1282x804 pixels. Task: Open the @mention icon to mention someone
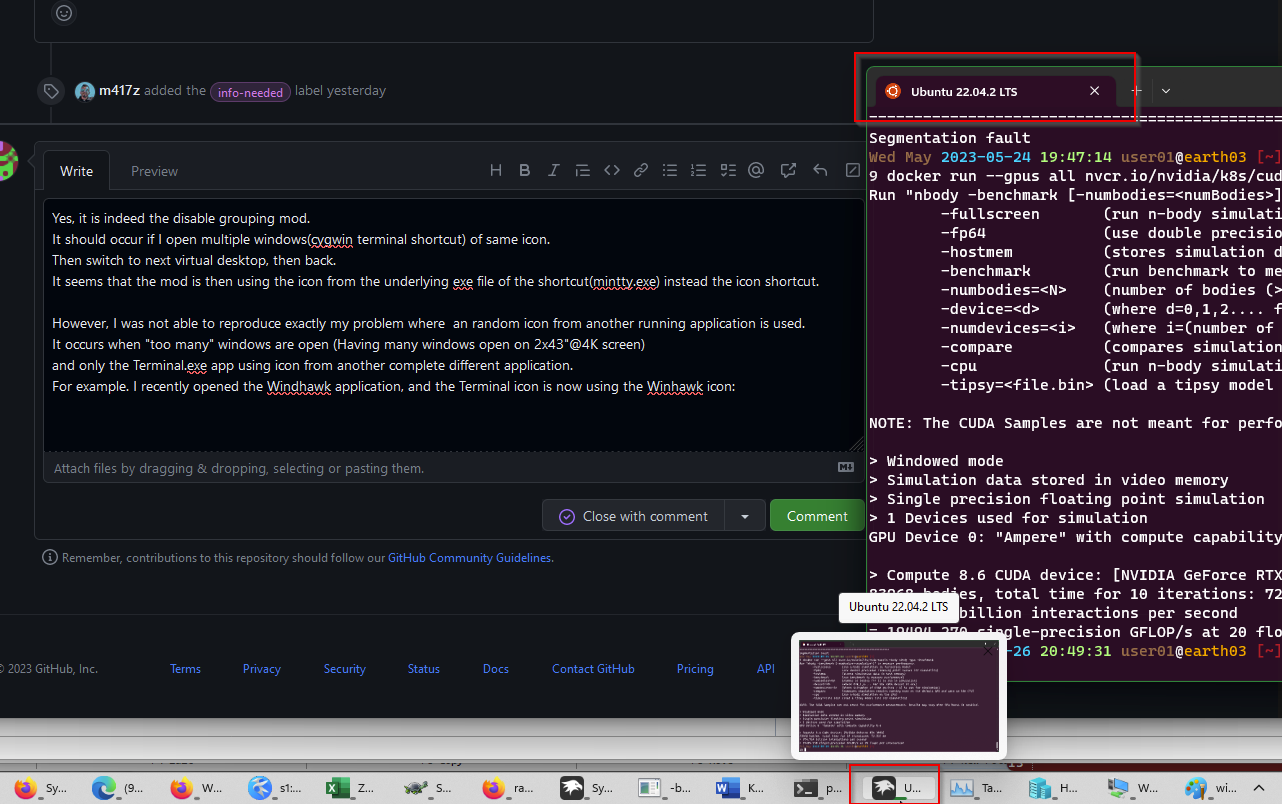pos(756,170)
